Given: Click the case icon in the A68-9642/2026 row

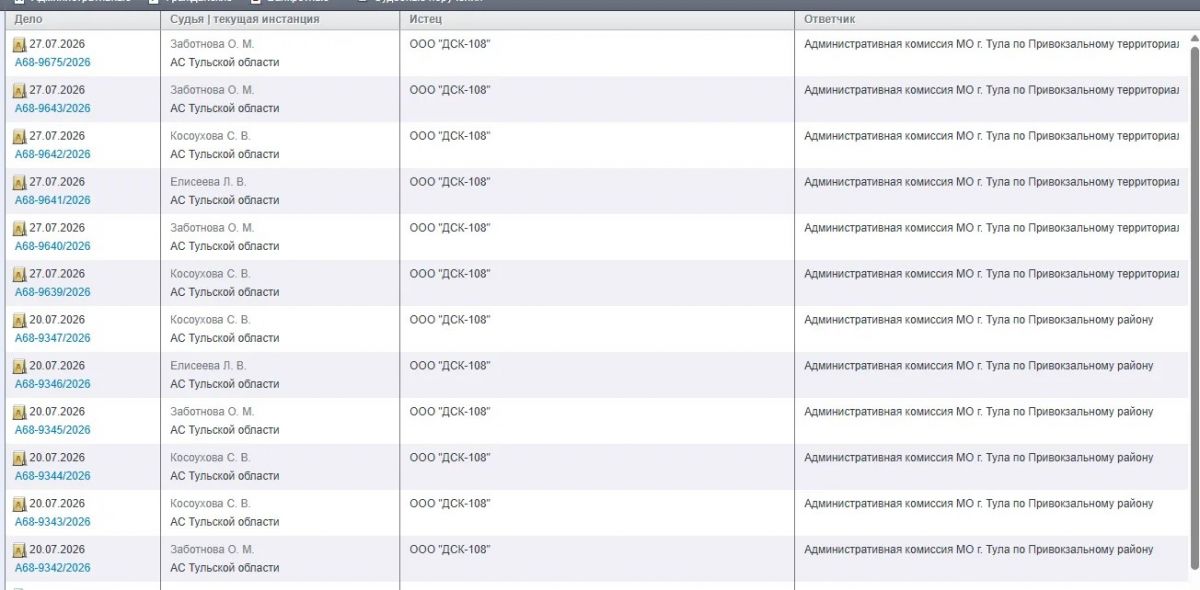Looking at the screenshot, I should (x=19, y=137).
